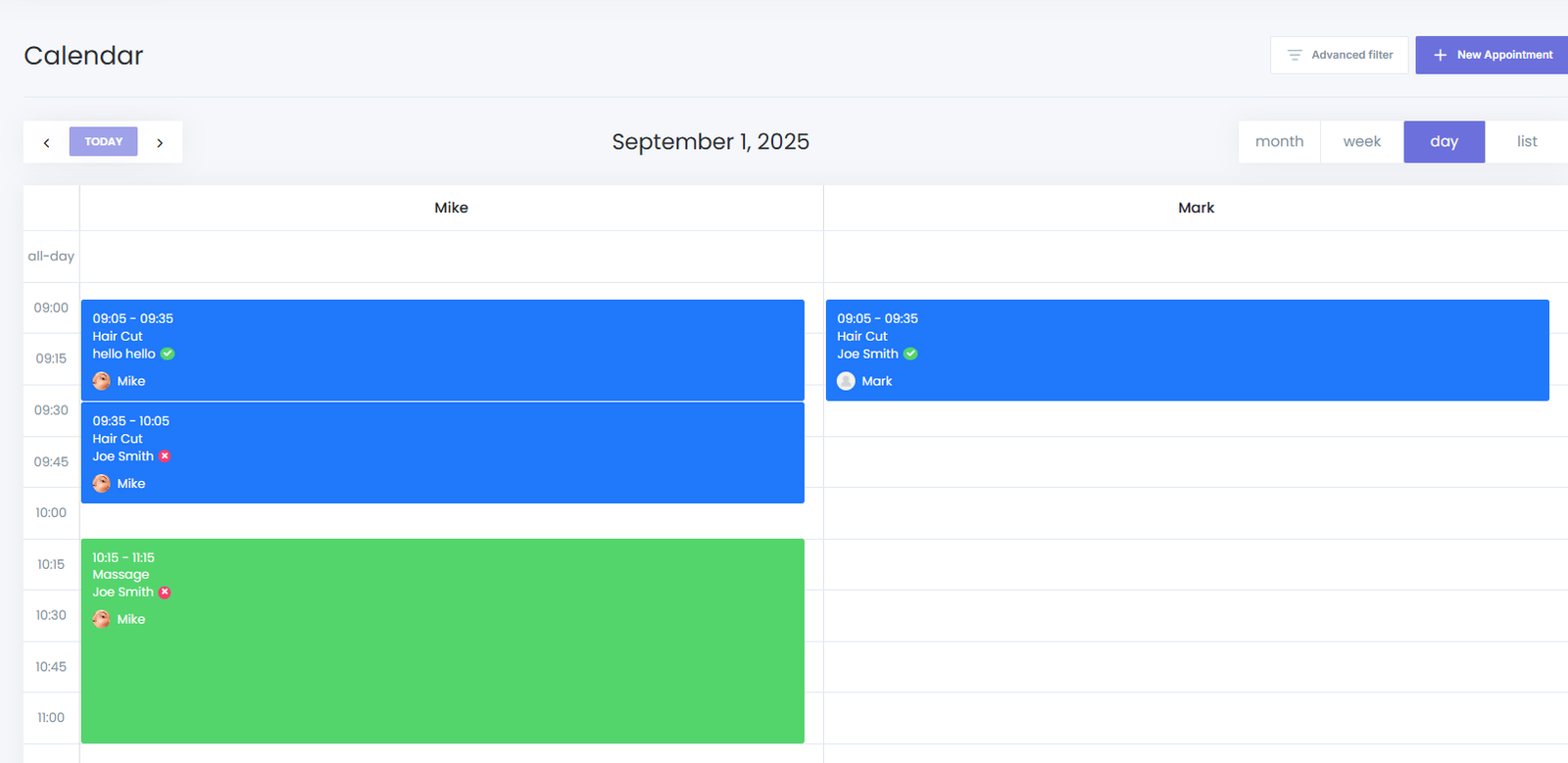Switch to week view
Viewport: 1568px width, 763px height.
pyautogui.click(x=1361, y=141)
